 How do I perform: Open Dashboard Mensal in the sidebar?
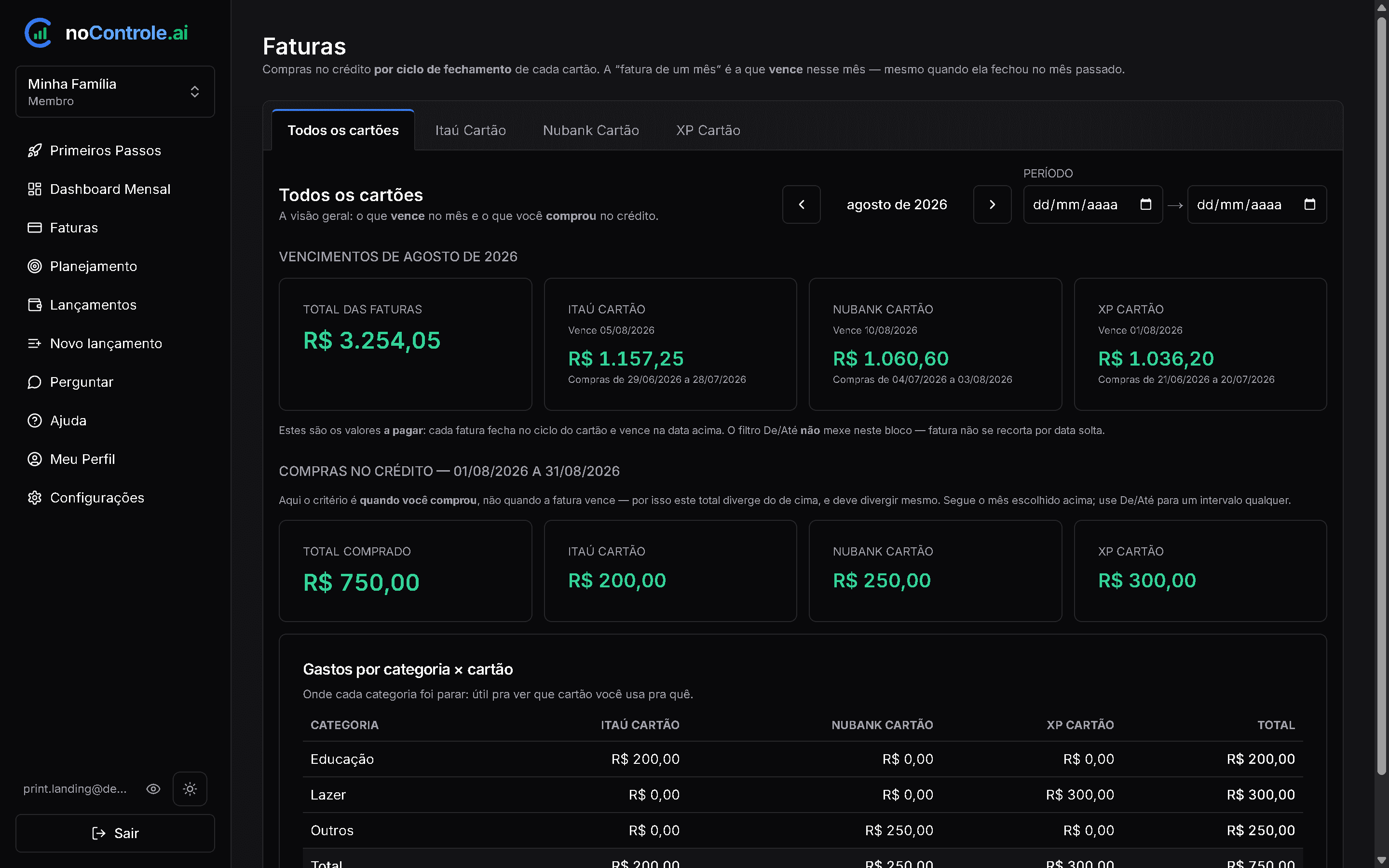tap(115, 189)
